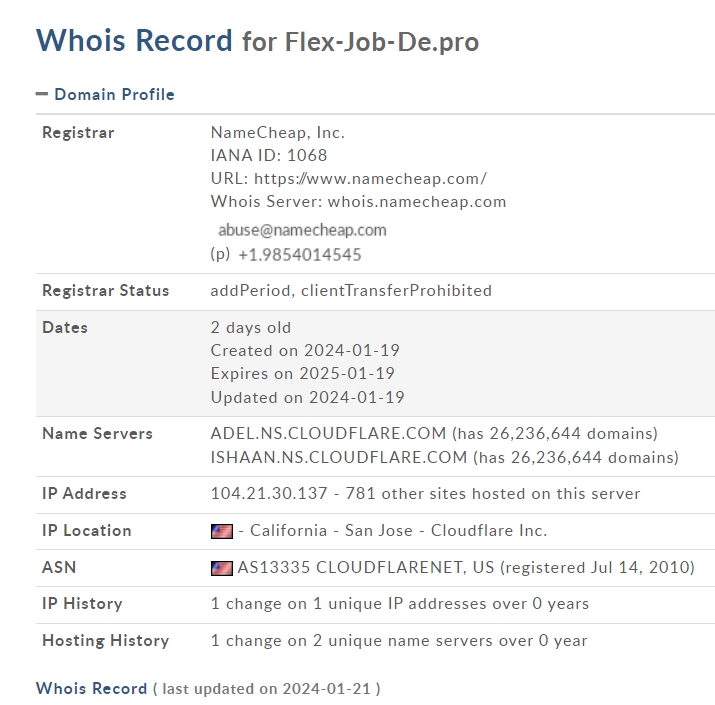Click IP History change summary
The height and width of the screenshot is (705, 715).
[x=400, y=604]
